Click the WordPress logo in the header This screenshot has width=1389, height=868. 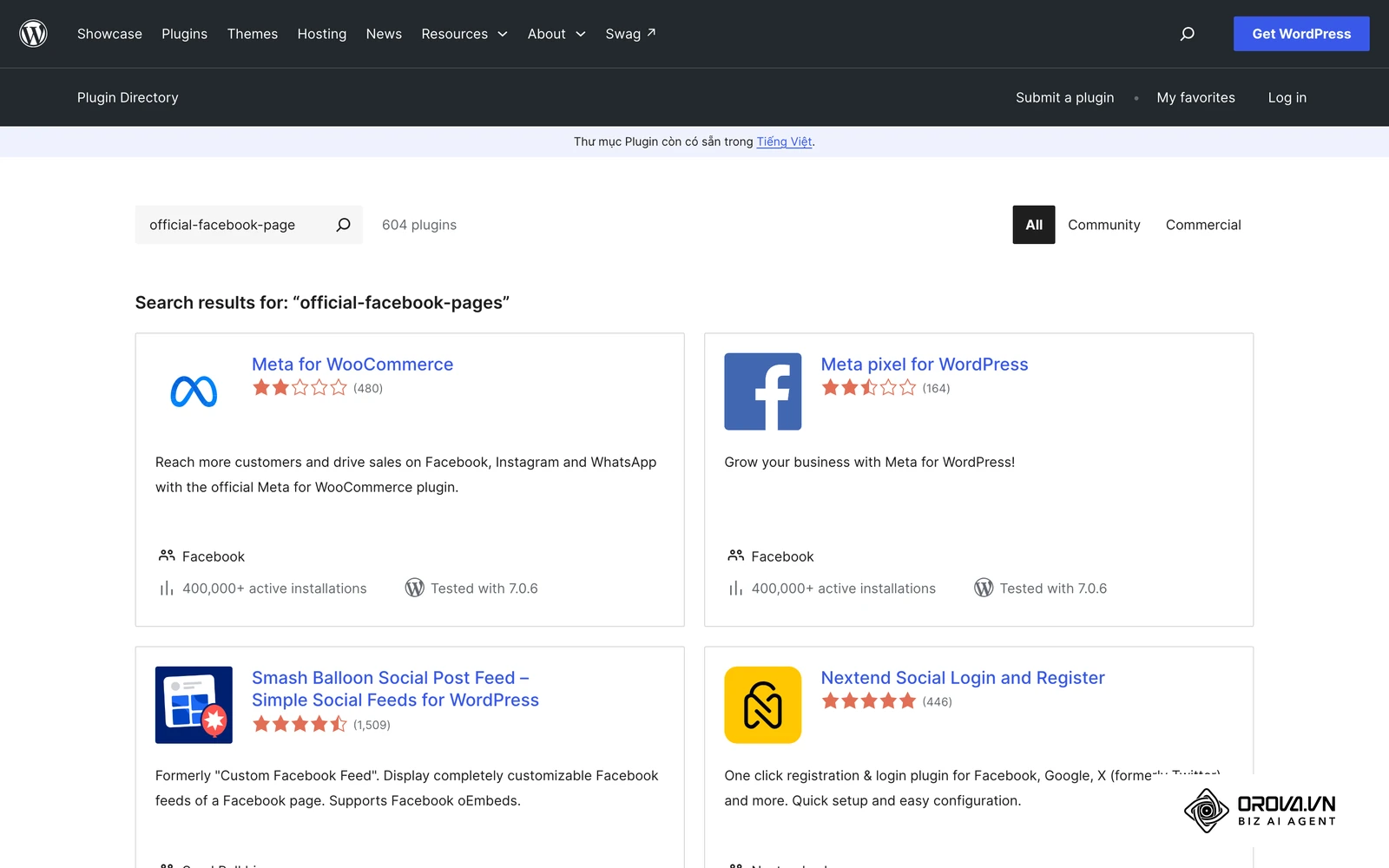click(x=33, y=34)
